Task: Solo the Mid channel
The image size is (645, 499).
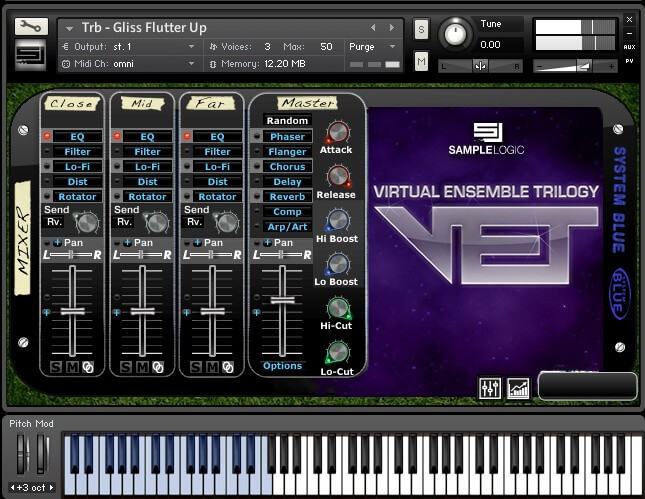Action: click(125, 367)
